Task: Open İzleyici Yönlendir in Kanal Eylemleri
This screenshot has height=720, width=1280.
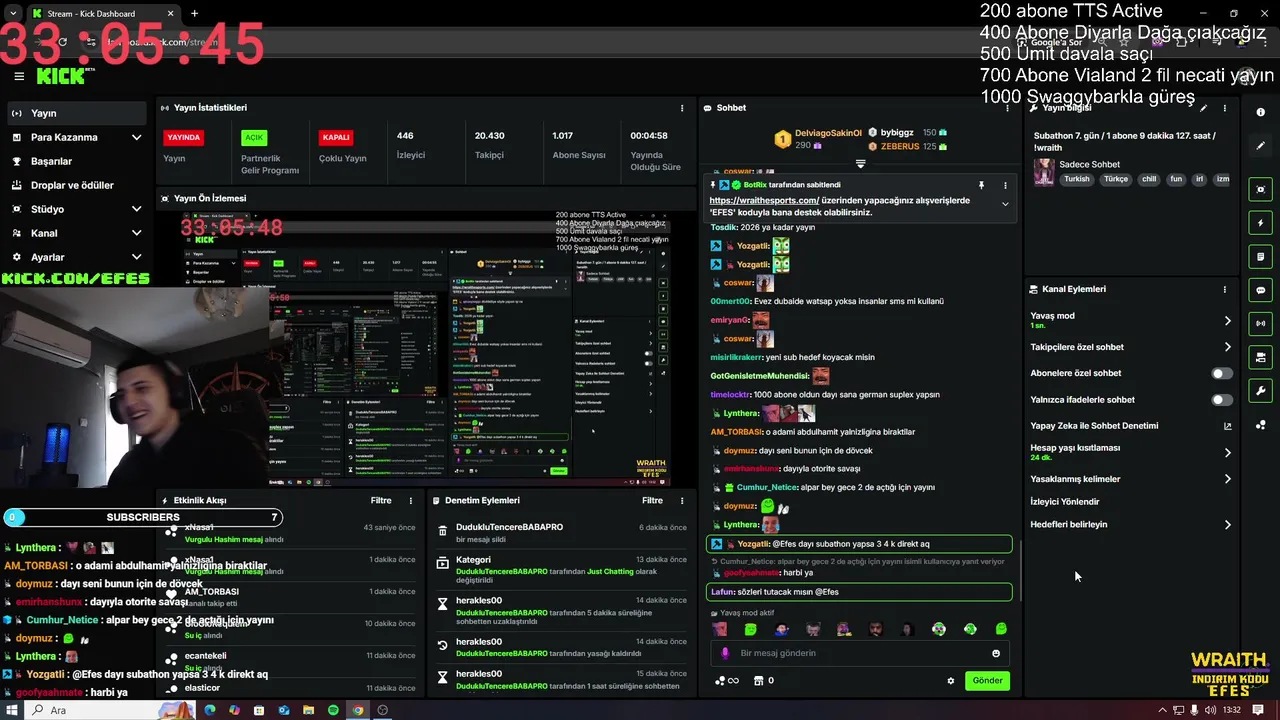Action: (x=1065, y=502)
